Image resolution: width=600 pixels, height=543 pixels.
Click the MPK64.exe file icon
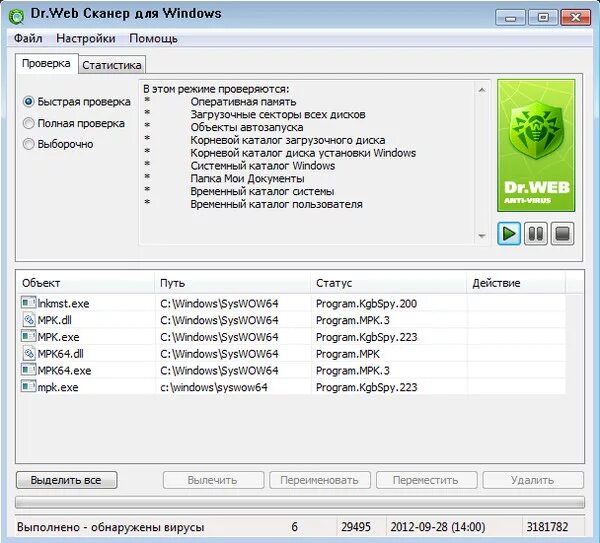click(28, 370)
